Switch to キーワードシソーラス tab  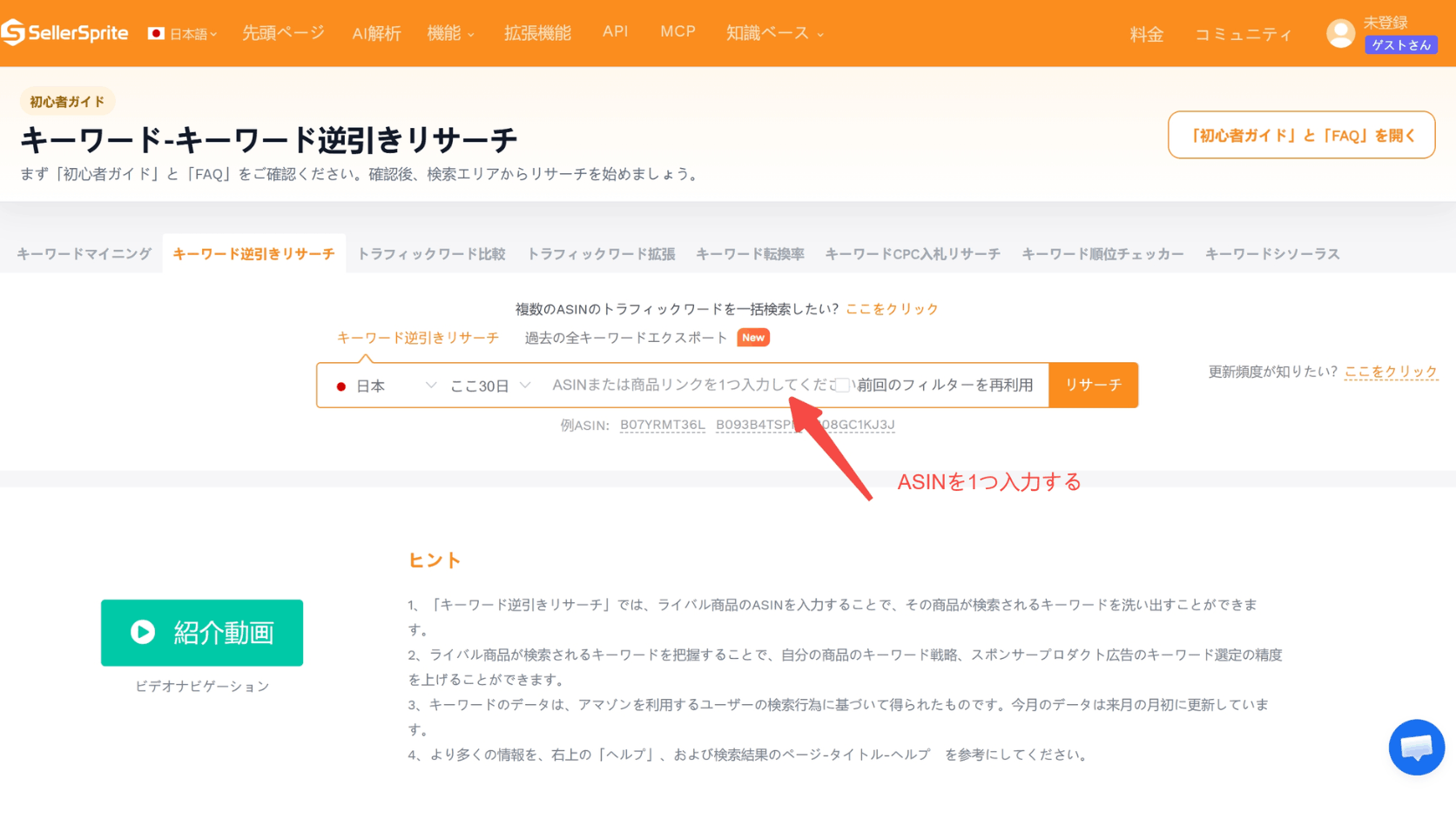1272,254
